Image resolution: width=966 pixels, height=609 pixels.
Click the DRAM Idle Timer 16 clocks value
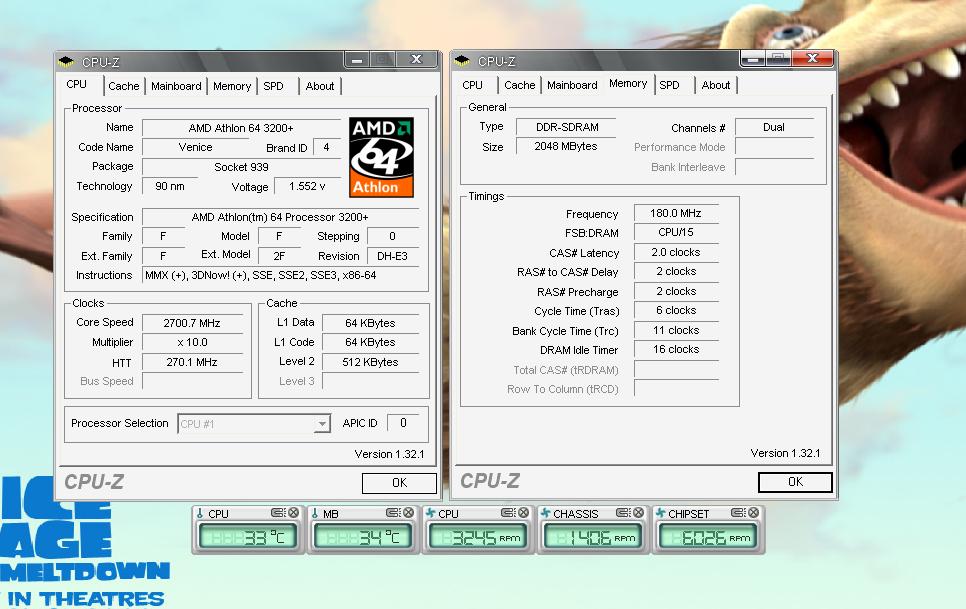pos(676,350)
